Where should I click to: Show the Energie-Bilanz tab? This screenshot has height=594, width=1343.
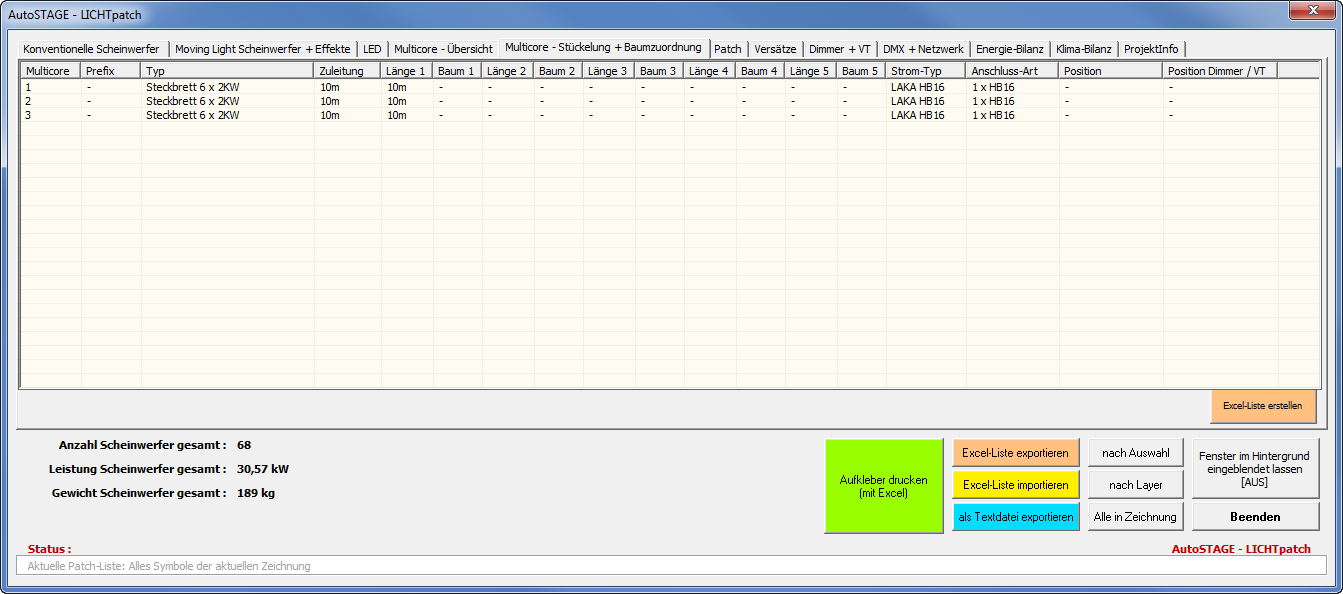point(1009,49)
